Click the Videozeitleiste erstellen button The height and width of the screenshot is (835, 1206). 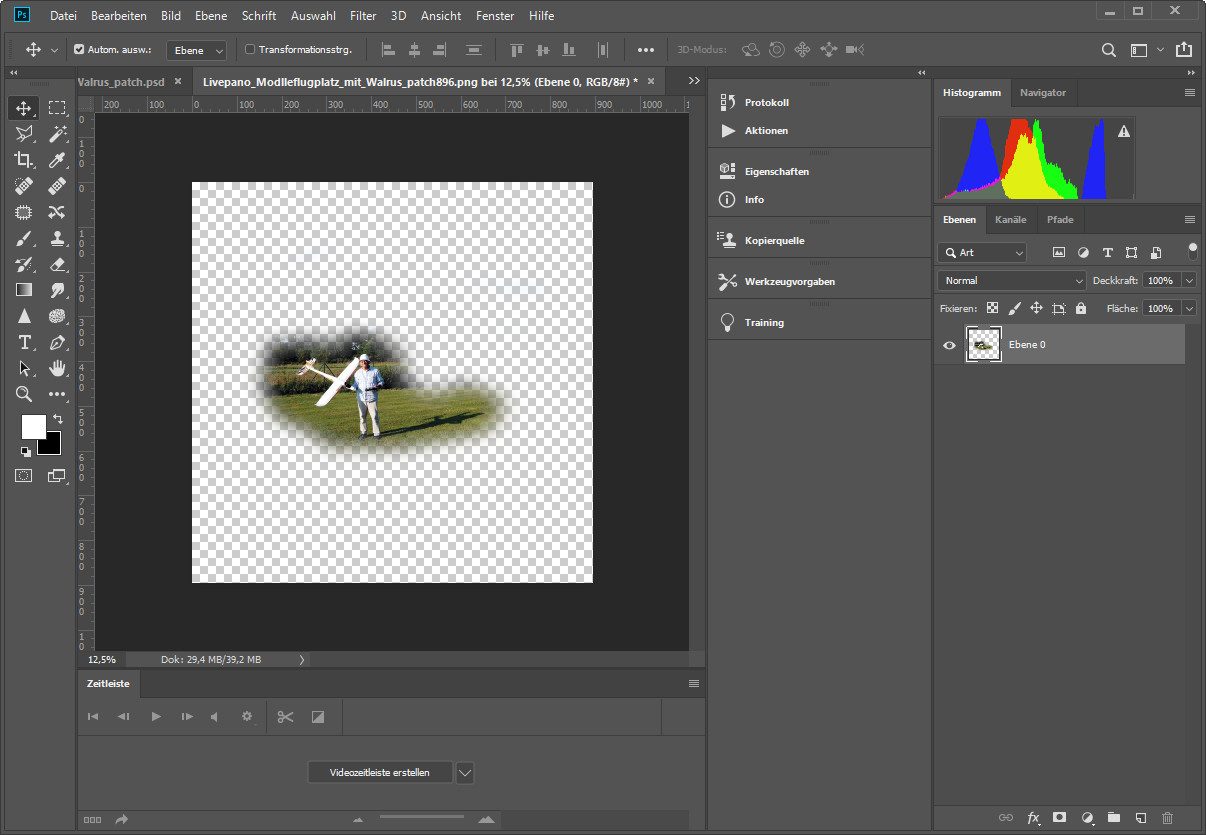[380, 772]
